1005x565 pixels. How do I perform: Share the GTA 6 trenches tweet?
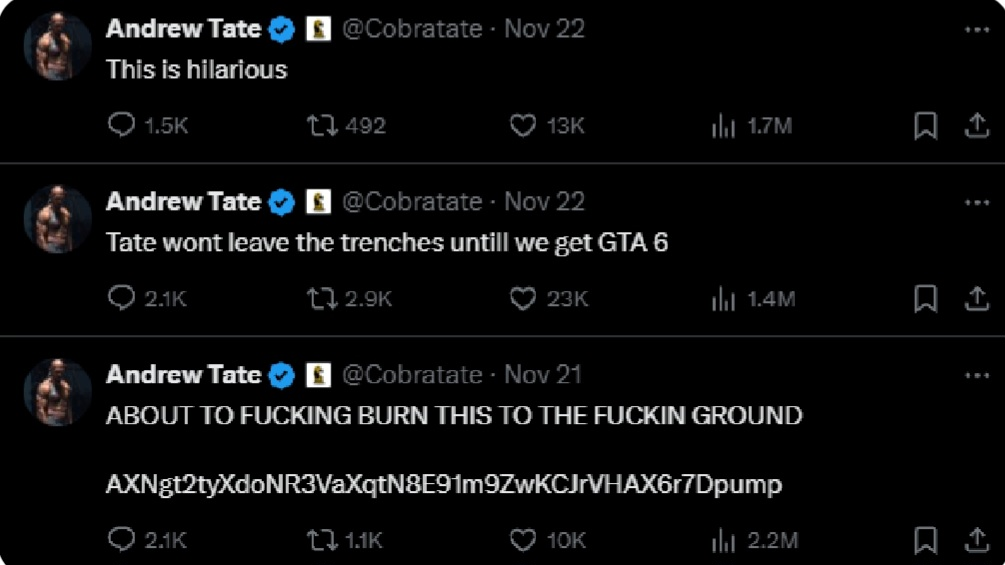click(976, 298)
